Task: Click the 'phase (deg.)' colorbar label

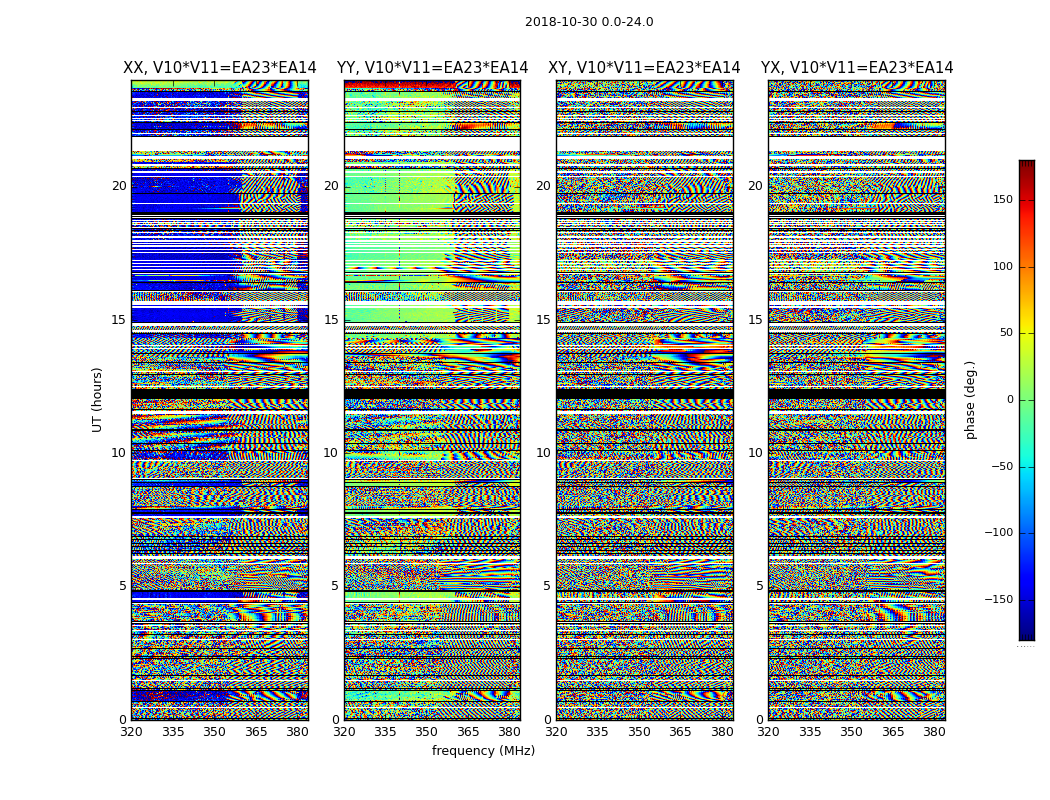Action: coord(970,400)
